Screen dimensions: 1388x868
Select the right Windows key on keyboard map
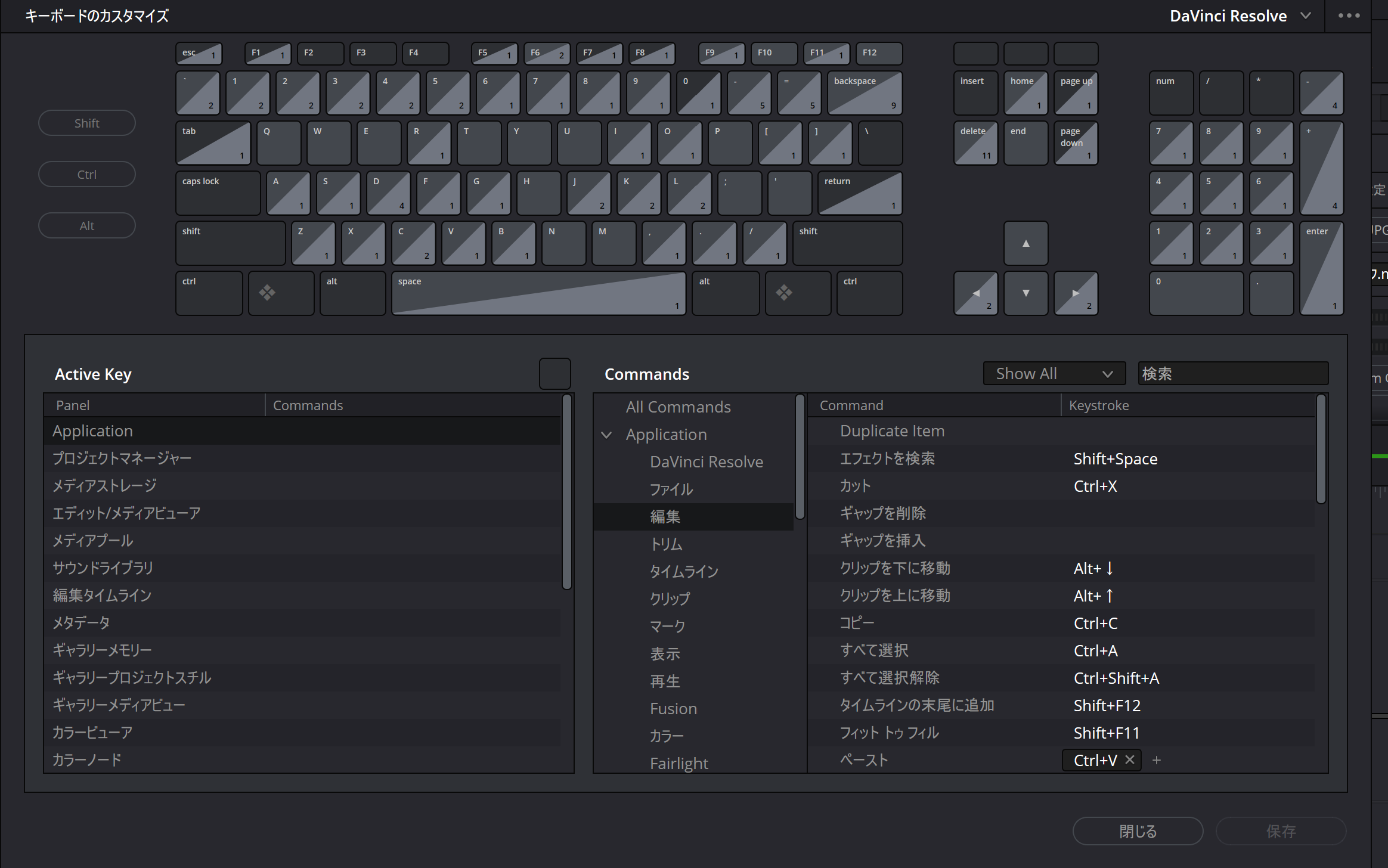coord(798,293)
